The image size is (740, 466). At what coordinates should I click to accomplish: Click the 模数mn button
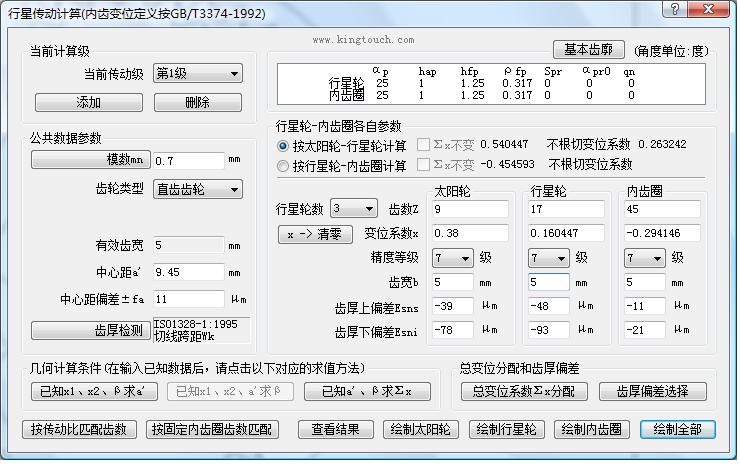(x=91, y=160)
